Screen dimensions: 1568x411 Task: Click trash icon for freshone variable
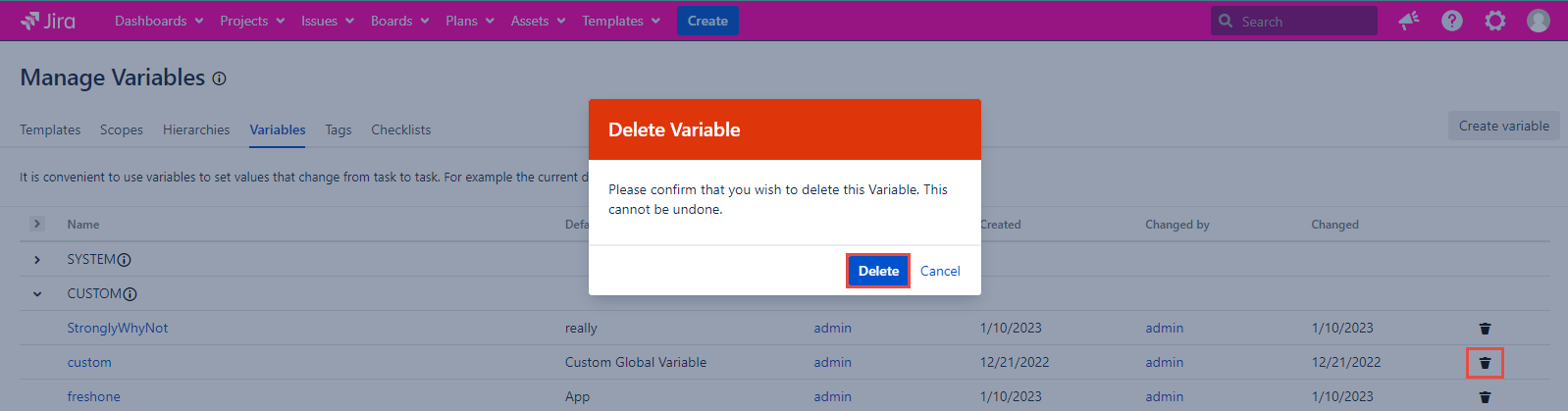[x=1485, y=397]
